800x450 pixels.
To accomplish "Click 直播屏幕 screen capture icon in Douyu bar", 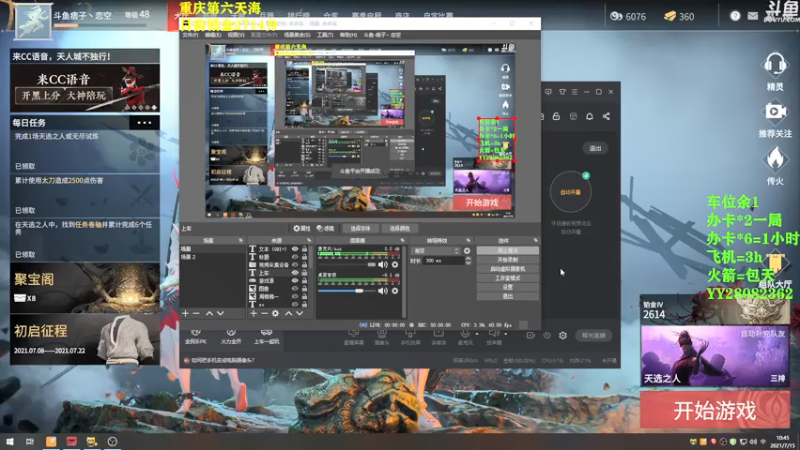I will pos(354,334).
